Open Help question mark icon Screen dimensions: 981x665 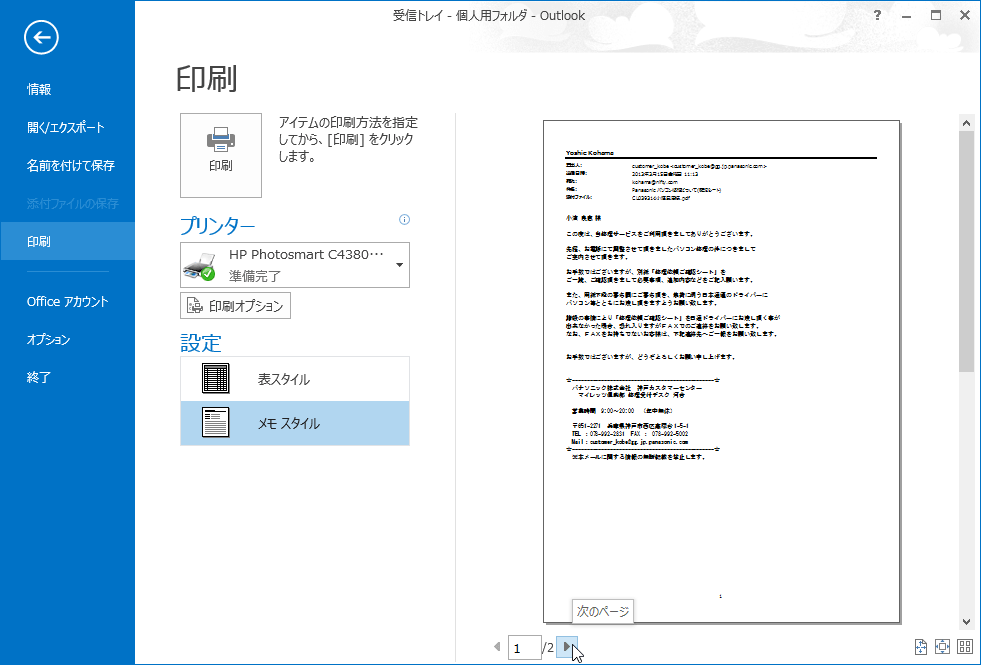877,16
